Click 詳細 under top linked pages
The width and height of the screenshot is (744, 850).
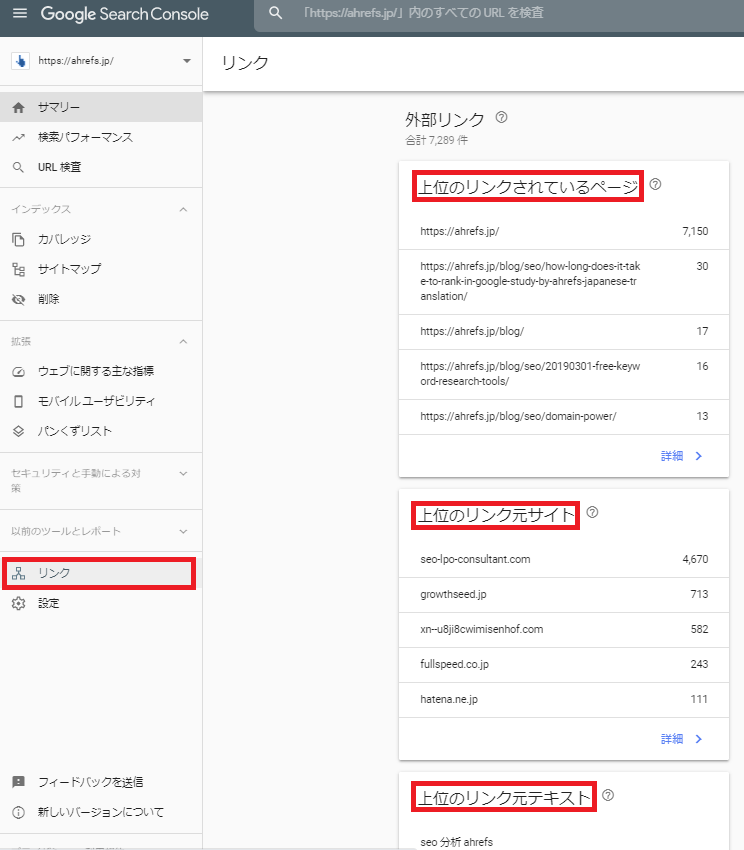pos(671,456)
